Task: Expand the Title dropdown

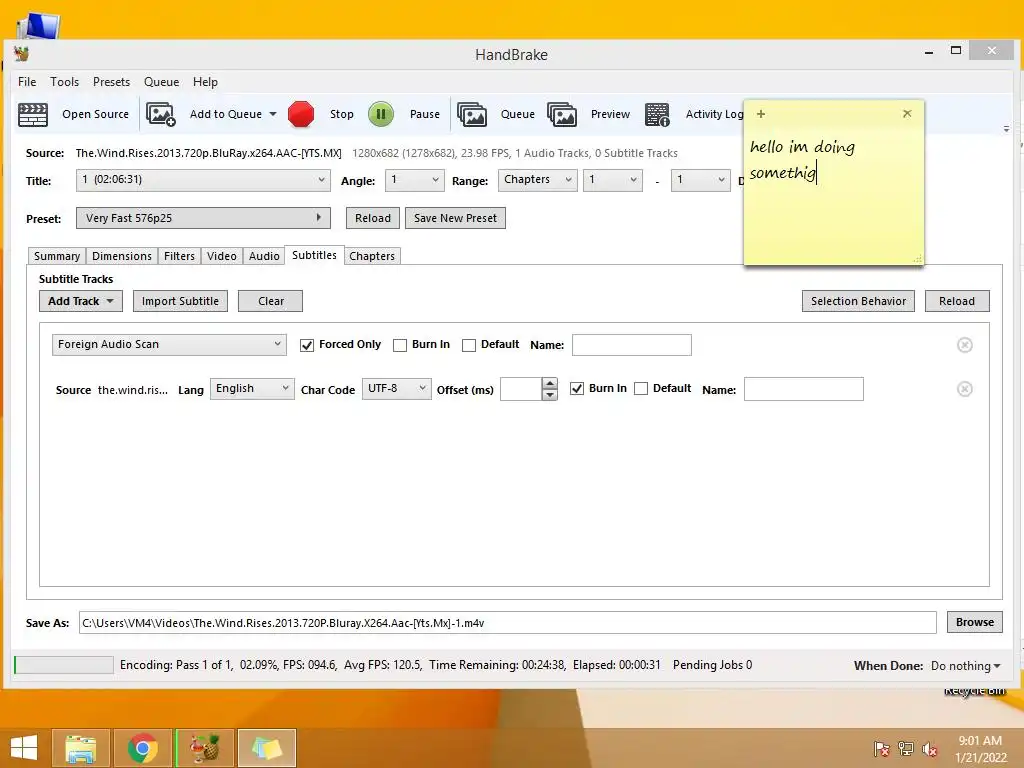Action: tap(203, 180)
